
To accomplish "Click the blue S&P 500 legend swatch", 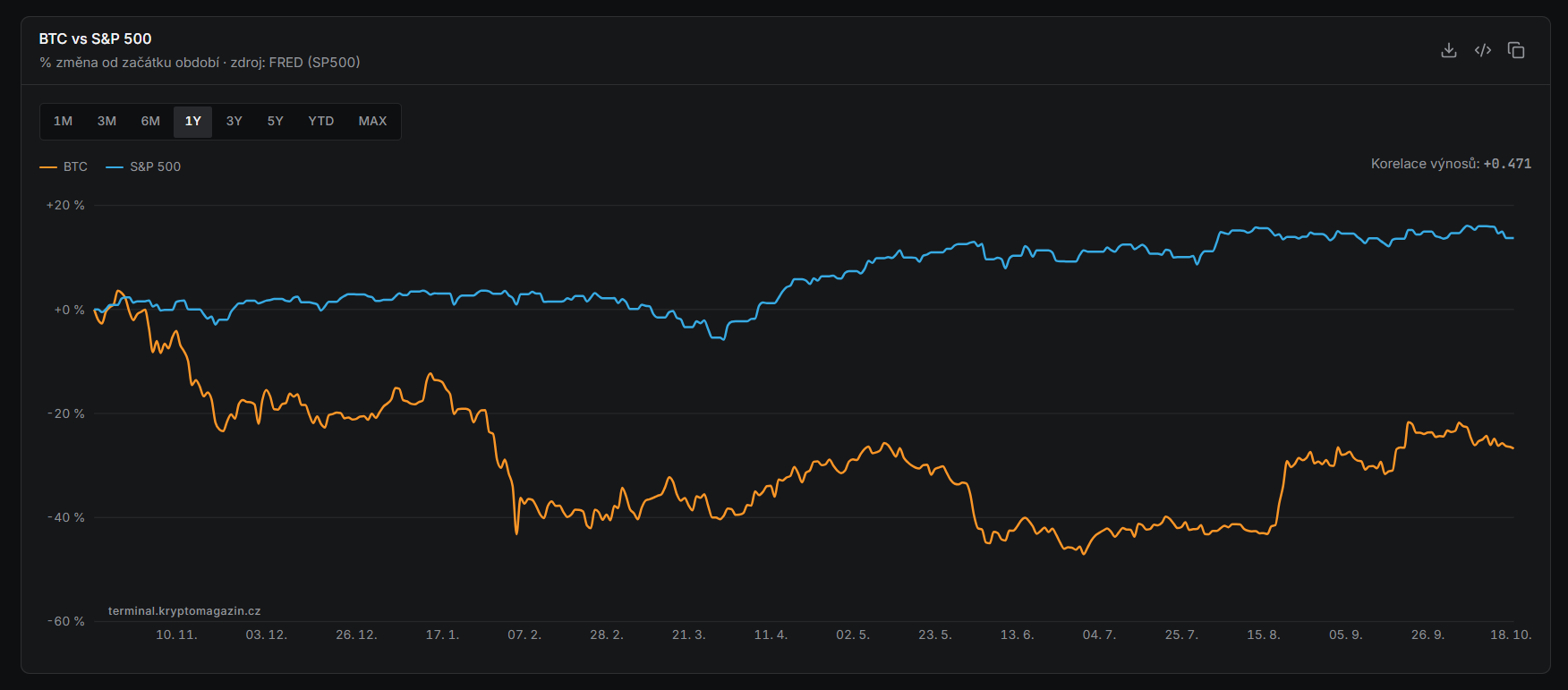I will pos(115,167).
